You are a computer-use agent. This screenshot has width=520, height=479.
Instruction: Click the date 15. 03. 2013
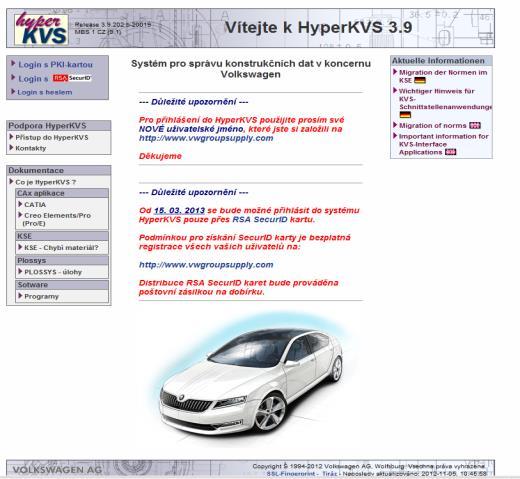click(179, 211)
